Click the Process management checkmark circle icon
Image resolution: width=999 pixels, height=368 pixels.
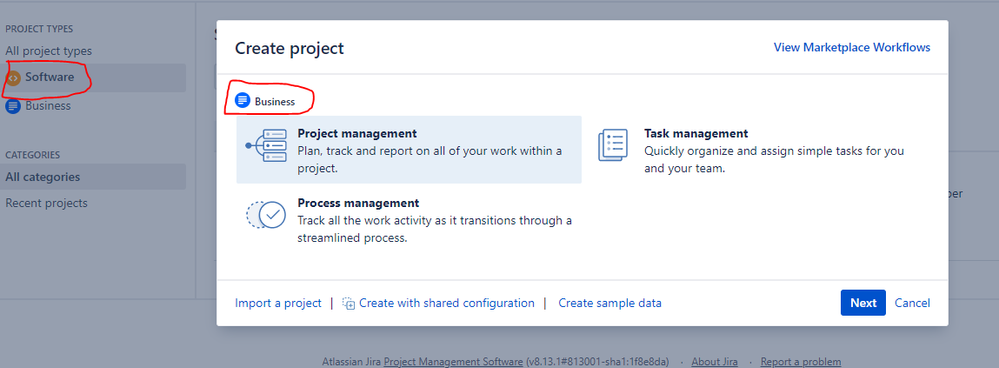pos(266,215)
